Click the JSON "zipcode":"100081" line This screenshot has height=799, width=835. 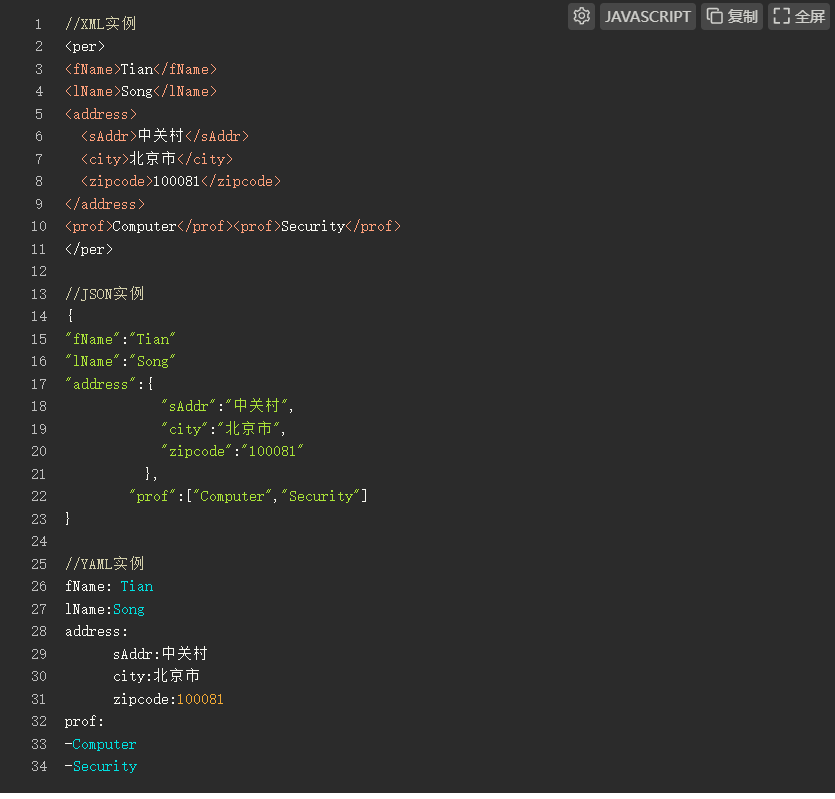[x=232, y=452]
